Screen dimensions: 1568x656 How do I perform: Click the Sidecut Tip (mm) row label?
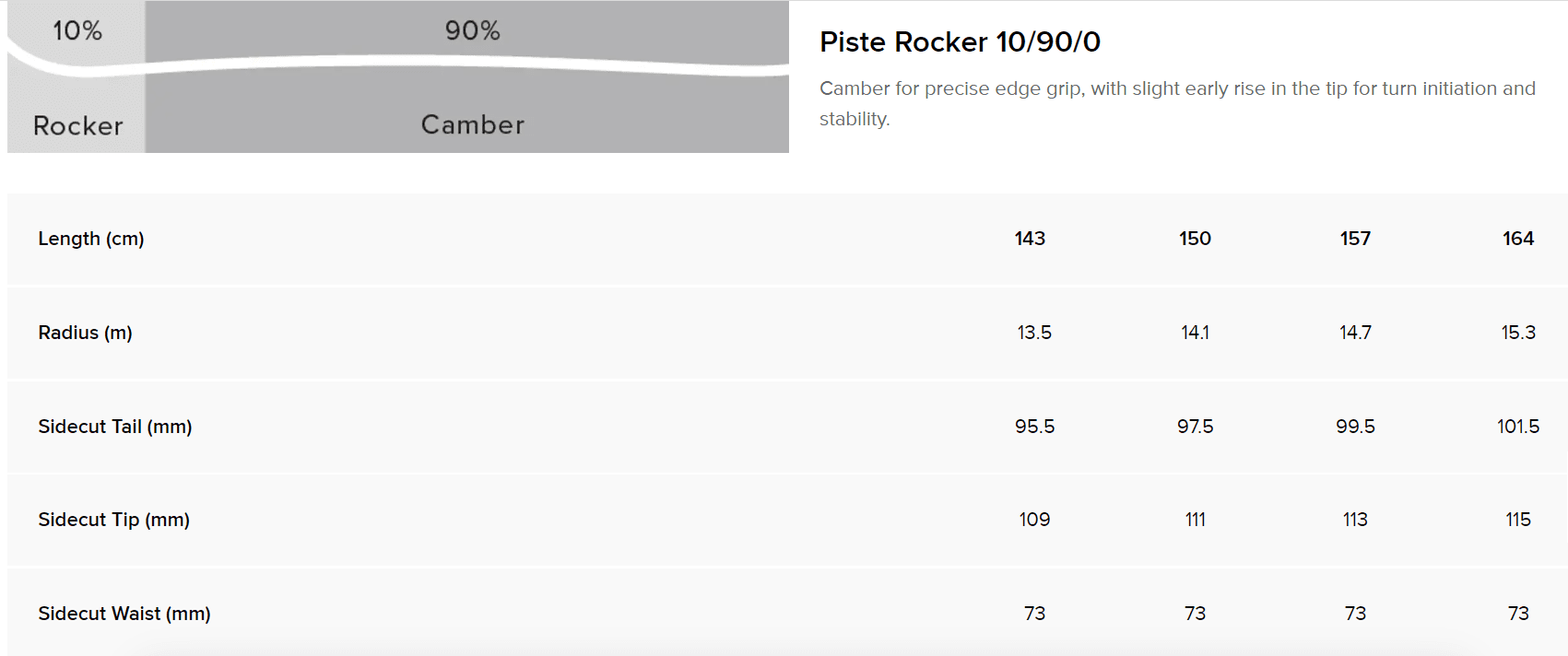click(114, 520)
